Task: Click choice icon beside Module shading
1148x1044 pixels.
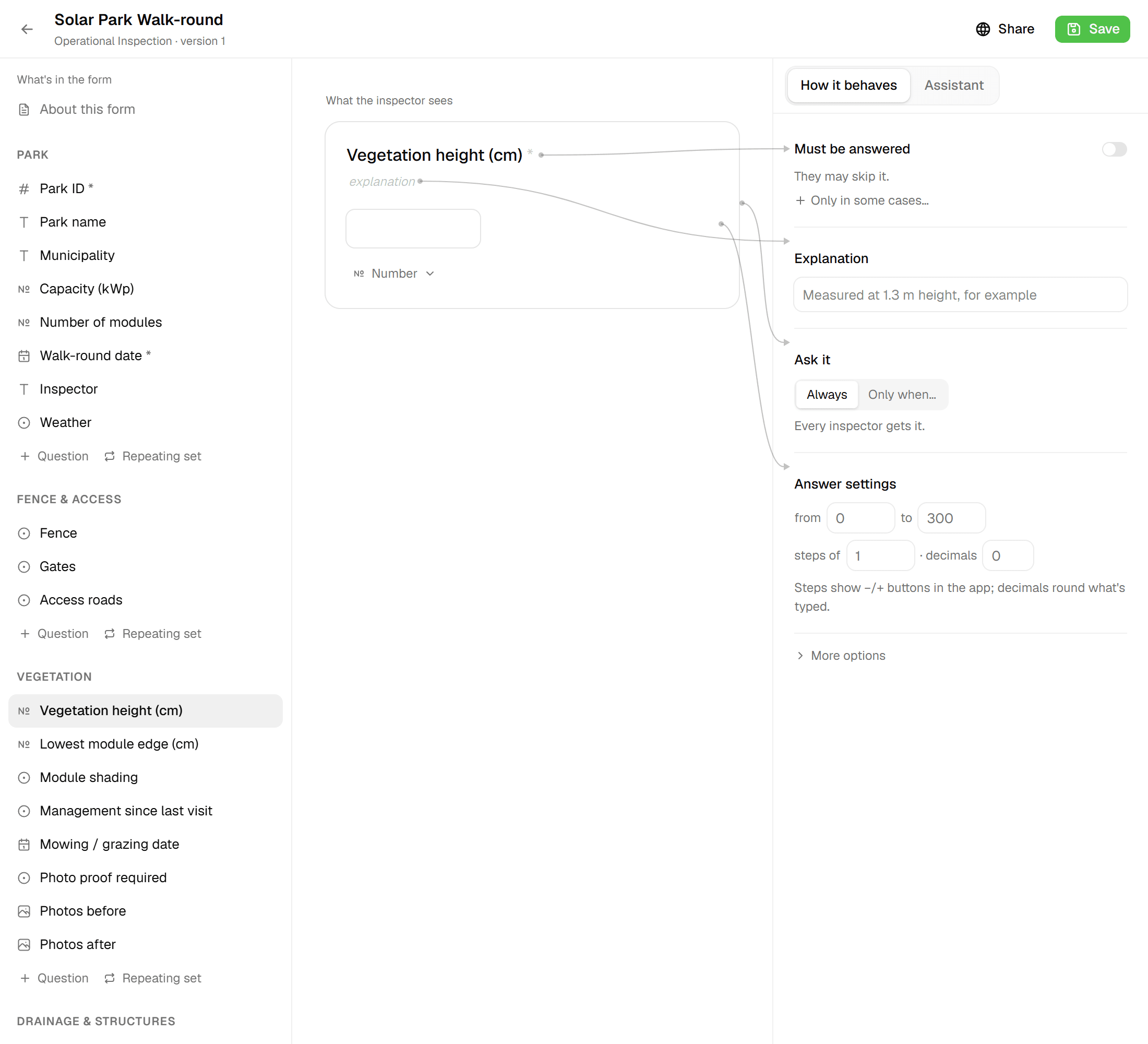Action: [x=24, y=777]
